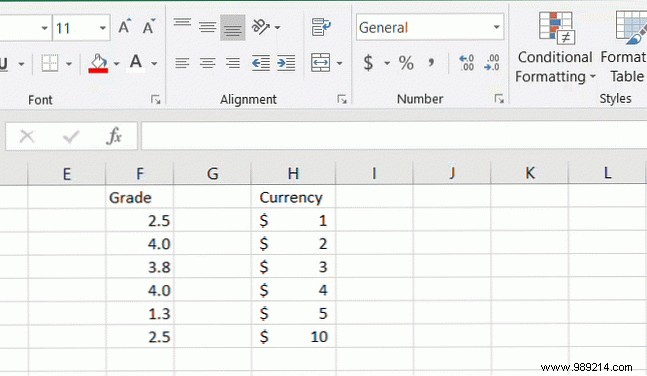Open the font size 11 dropdown
The width and height of the screenshot is (647, 376).
(103, 28)
